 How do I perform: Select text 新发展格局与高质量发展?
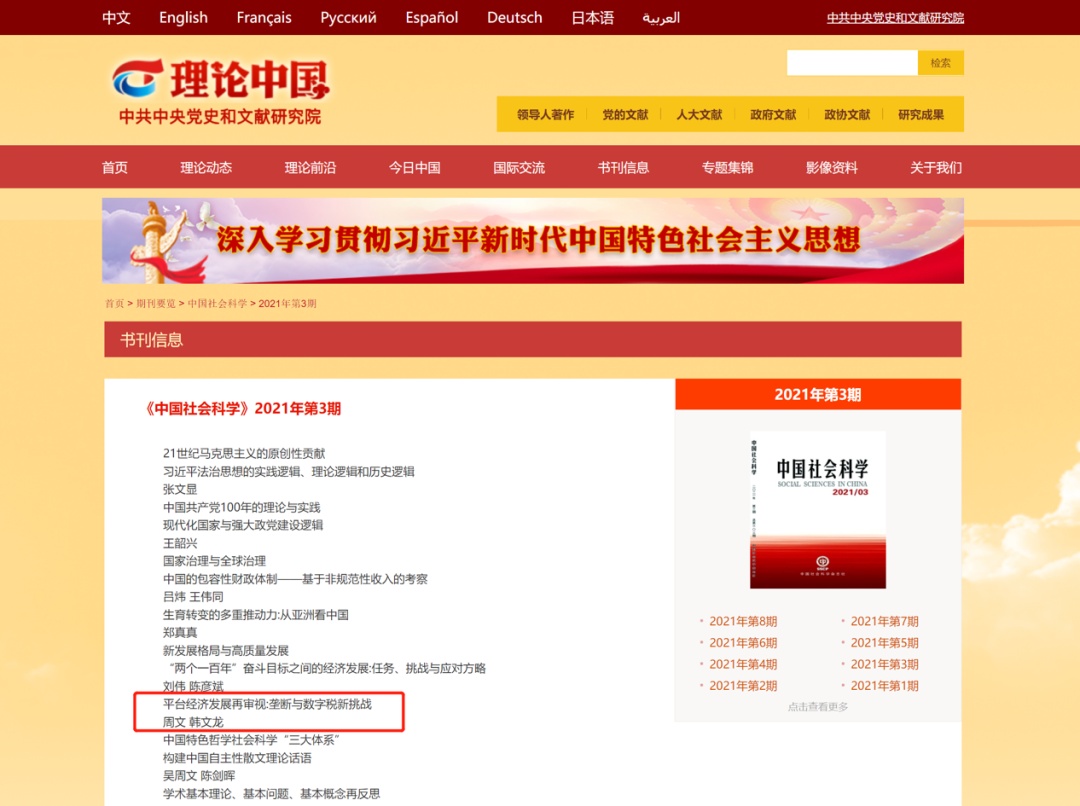click(226, 650)
